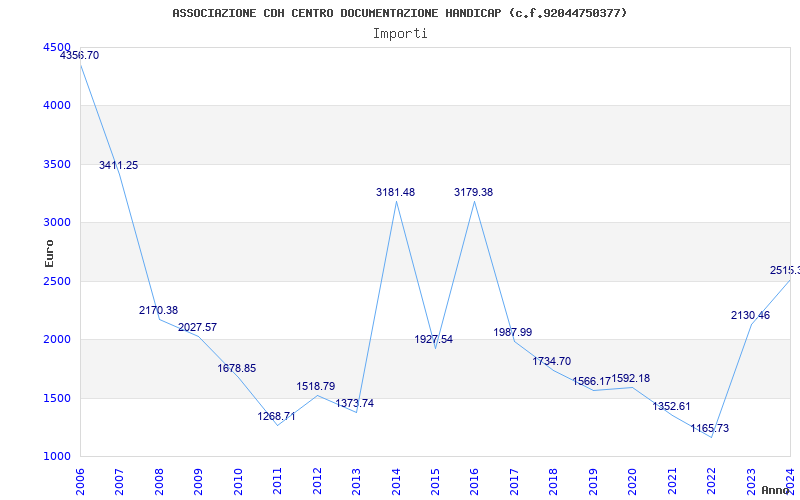The width and height of the screenshot is (800, 500).
Task: Click the 2019 year label
Action: (593, 481)
